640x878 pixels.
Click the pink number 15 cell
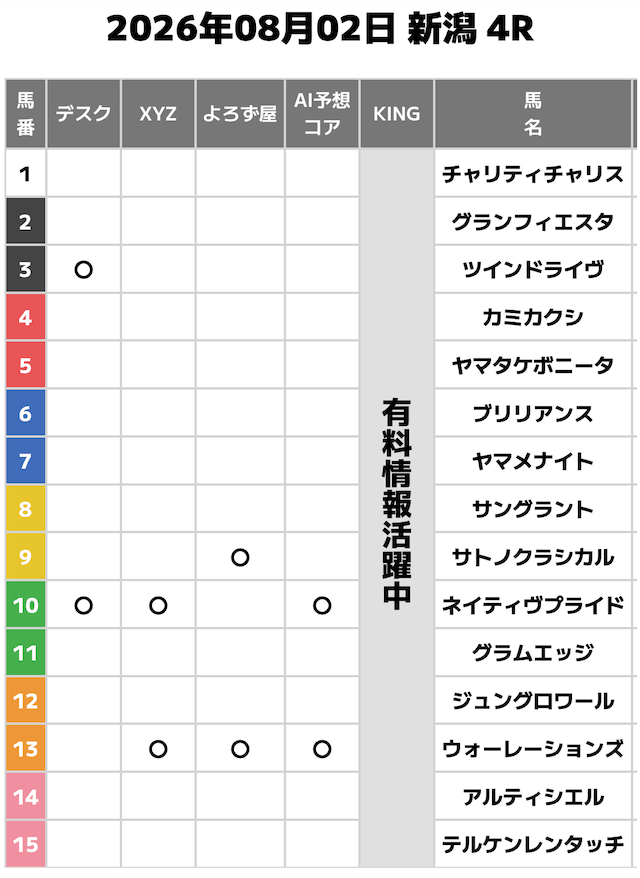[x=25, y=844]
